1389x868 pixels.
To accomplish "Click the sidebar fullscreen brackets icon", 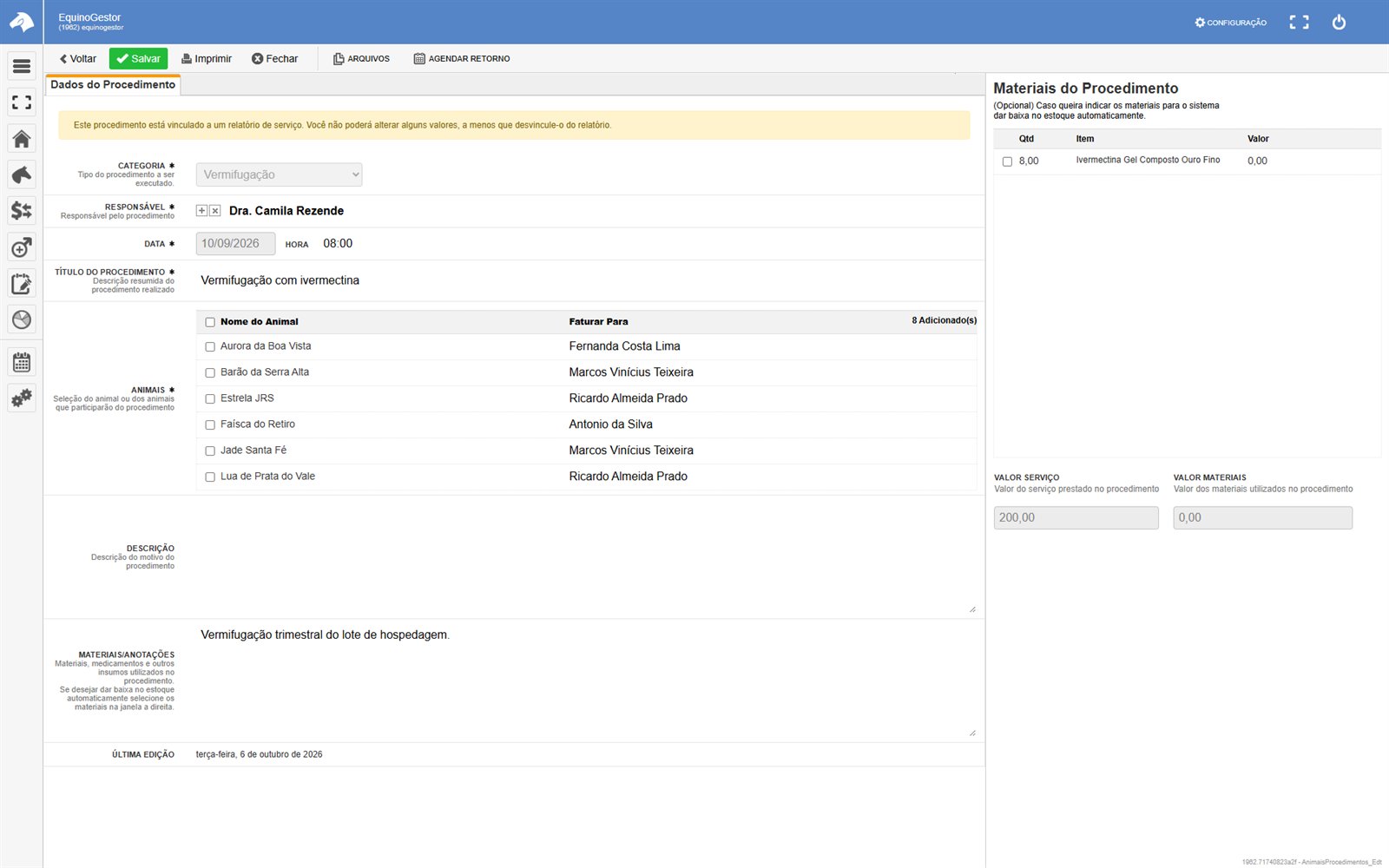I will click(x=22, y=102).
